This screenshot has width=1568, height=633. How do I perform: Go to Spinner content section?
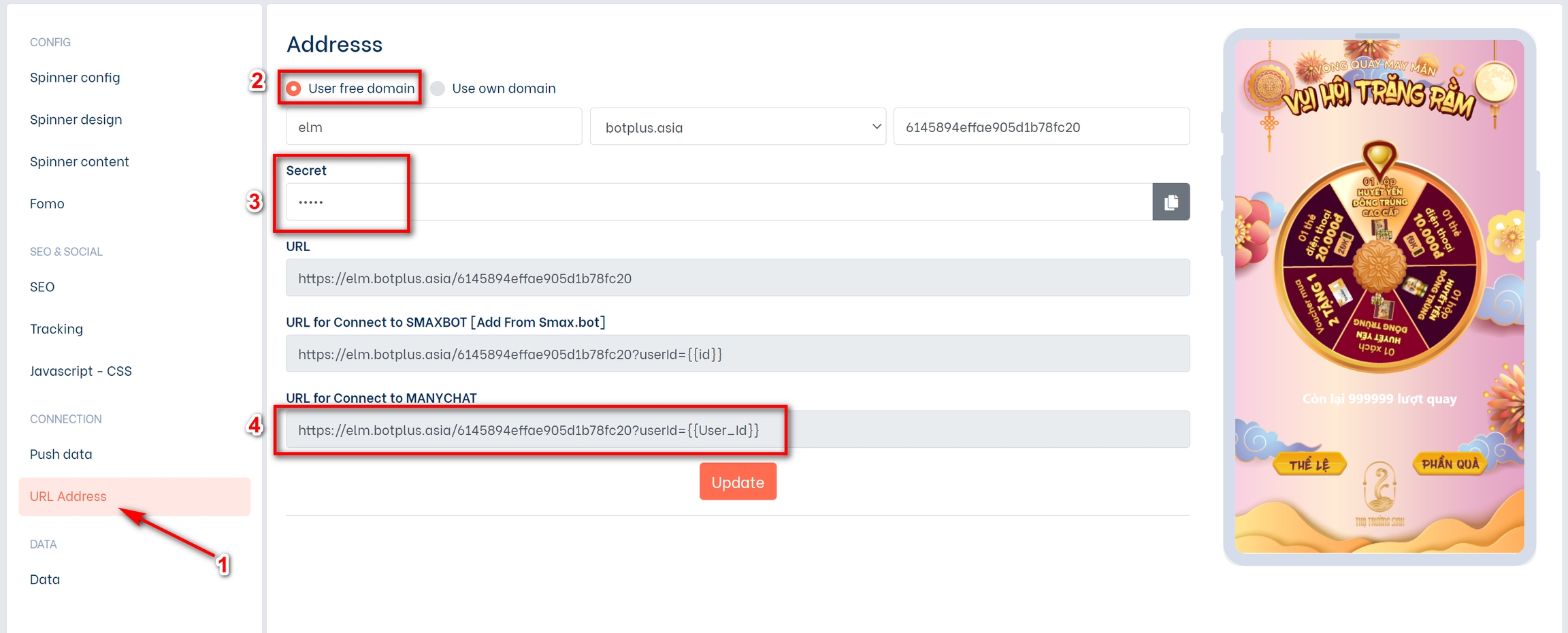(x=79, y=162)
